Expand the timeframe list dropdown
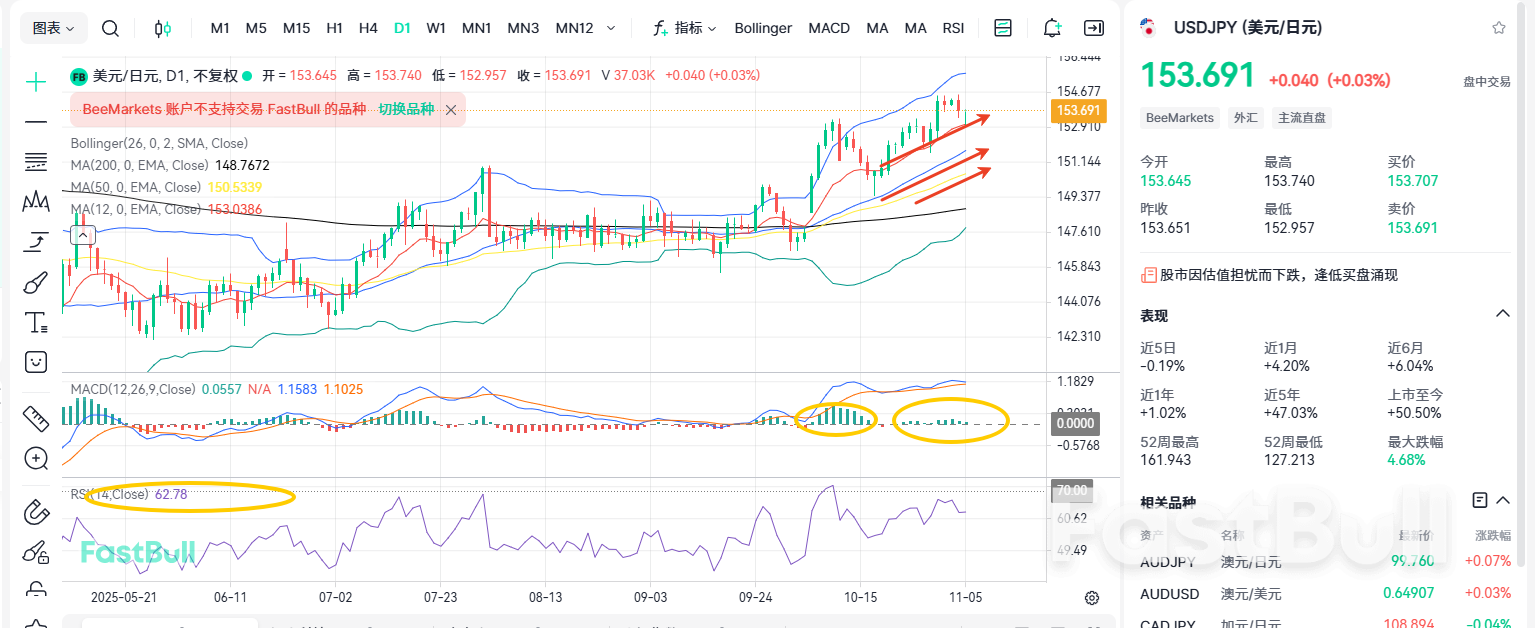 (611, 28)
